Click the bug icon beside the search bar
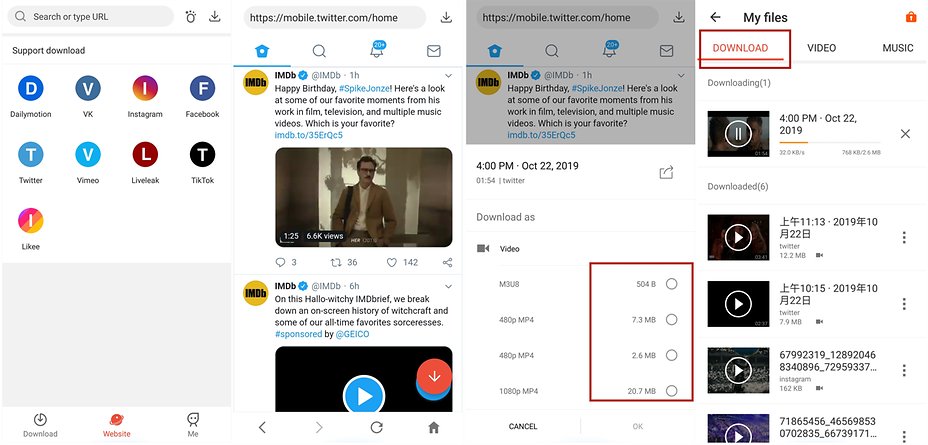 (x=191, y=17)
